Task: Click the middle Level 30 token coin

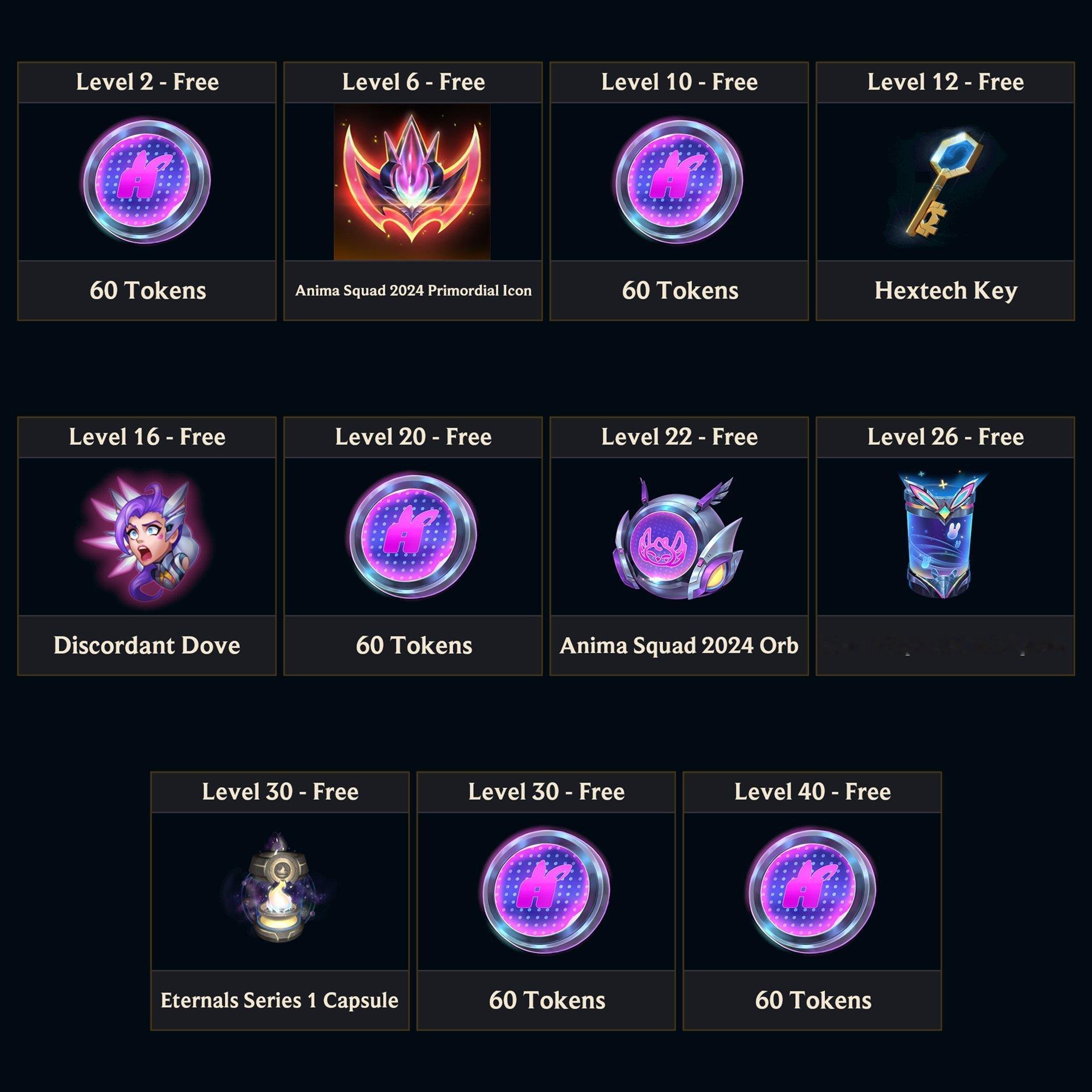Action: pyautogui.click(x=546, y=891)
